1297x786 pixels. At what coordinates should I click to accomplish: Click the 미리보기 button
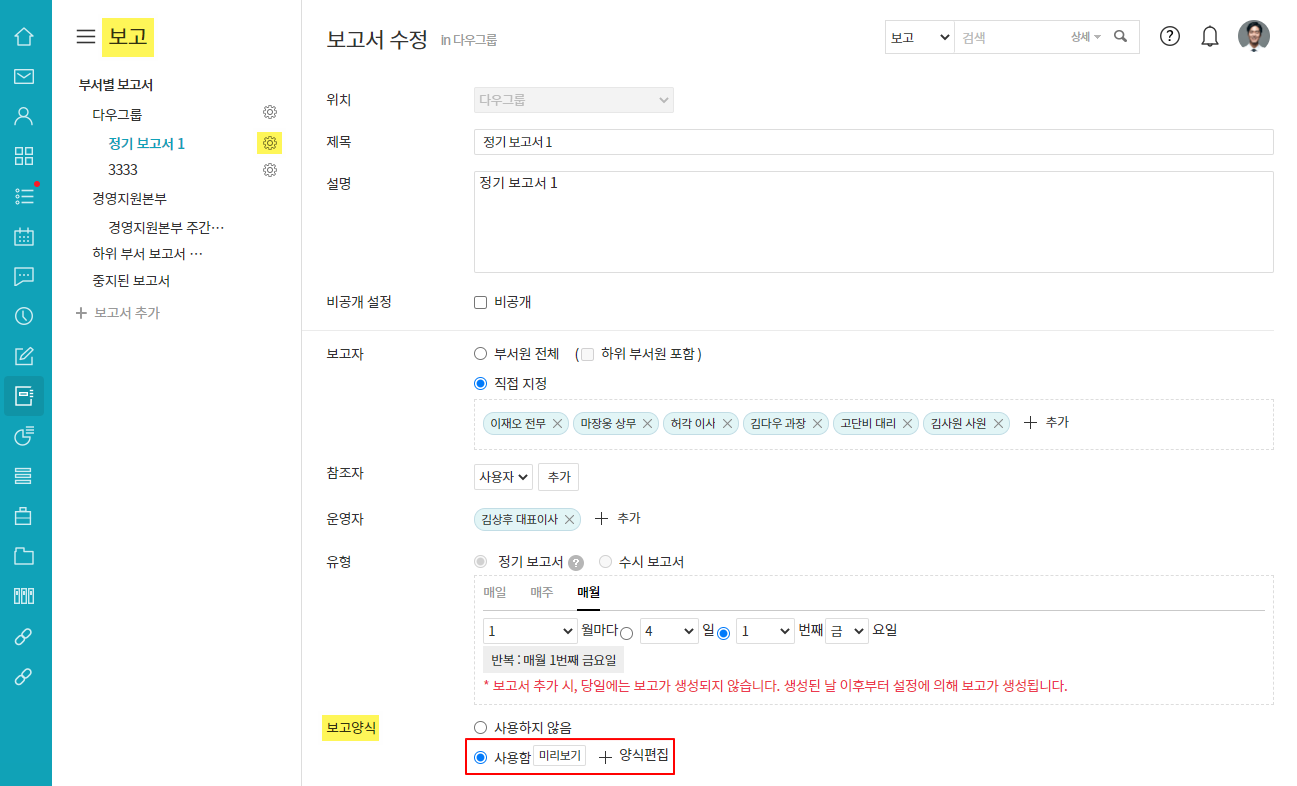pyautogui.click(x=559, y=757)
